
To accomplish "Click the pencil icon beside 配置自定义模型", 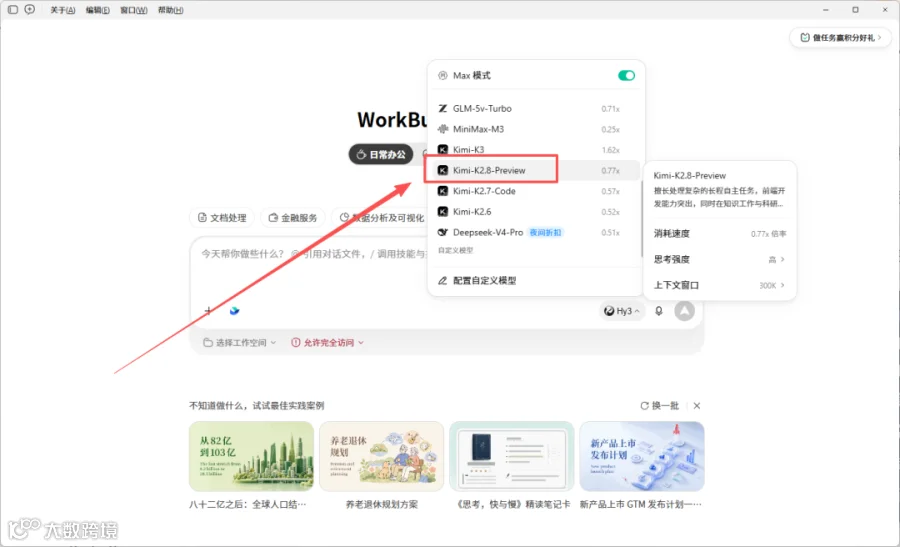I will click(443, 281).
